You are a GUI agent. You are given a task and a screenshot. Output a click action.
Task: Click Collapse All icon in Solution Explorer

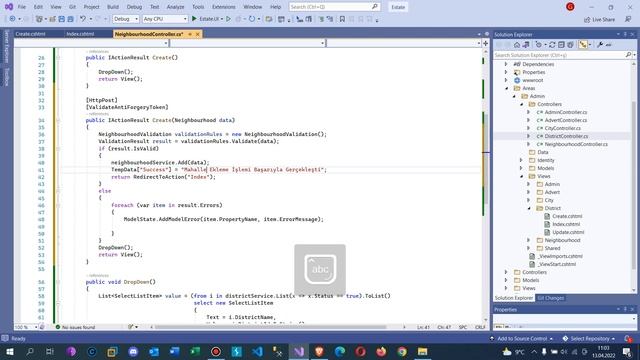tap(561, 45)
